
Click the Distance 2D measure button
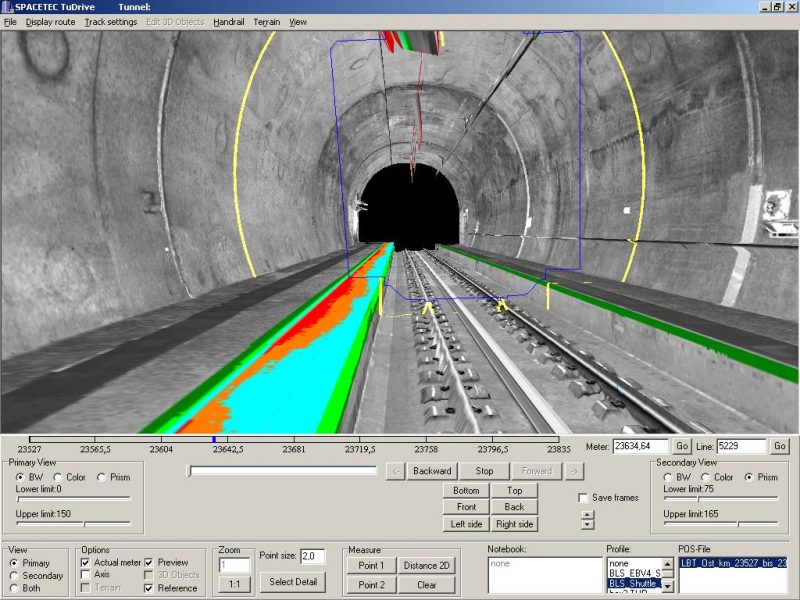pos(427,566)
